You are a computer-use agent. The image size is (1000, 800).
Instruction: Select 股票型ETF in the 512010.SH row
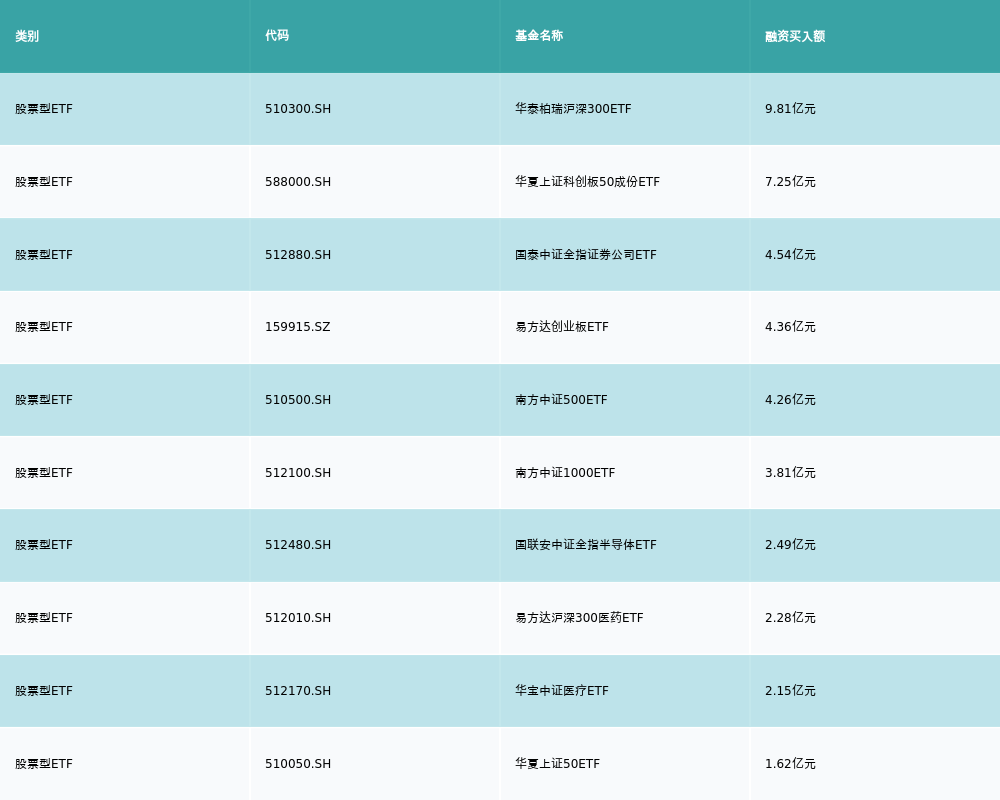44,618
